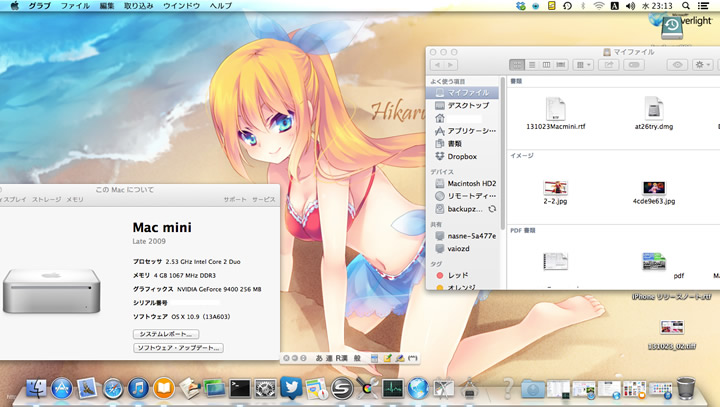Switch to the ストレージ tab

coord(46,199)
